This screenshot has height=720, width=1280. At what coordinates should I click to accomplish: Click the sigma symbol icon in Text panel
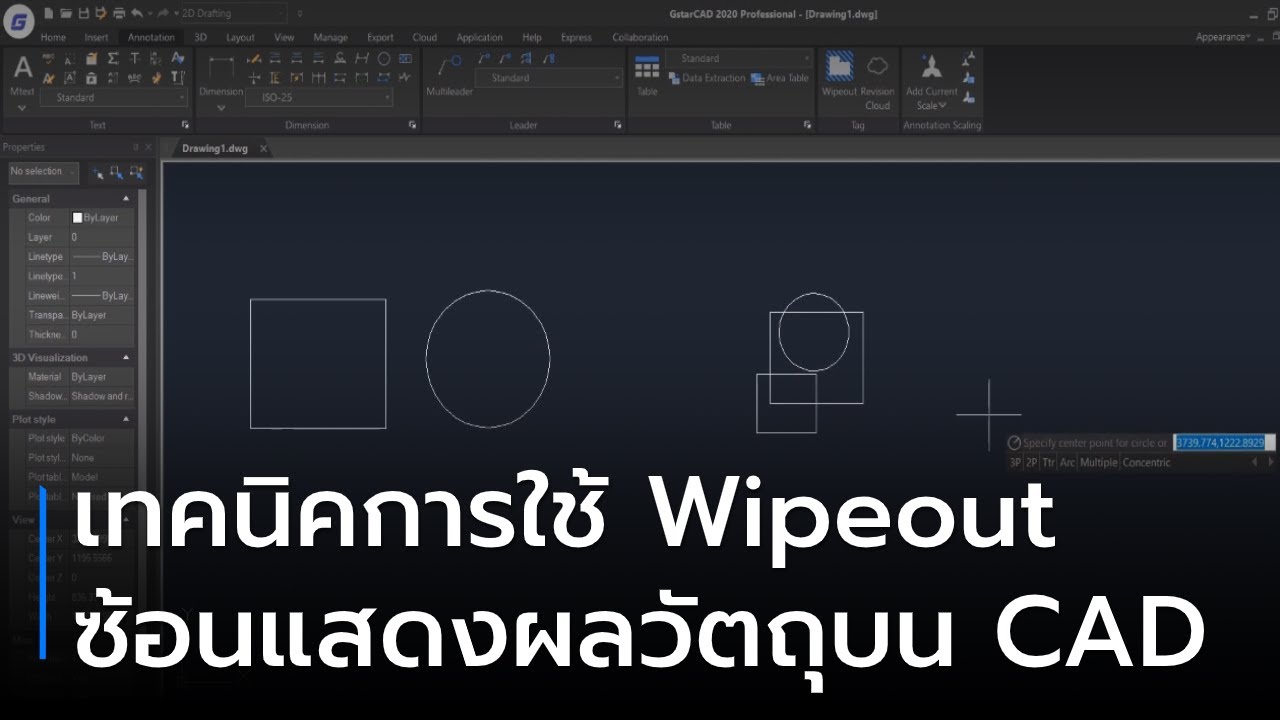113,58
